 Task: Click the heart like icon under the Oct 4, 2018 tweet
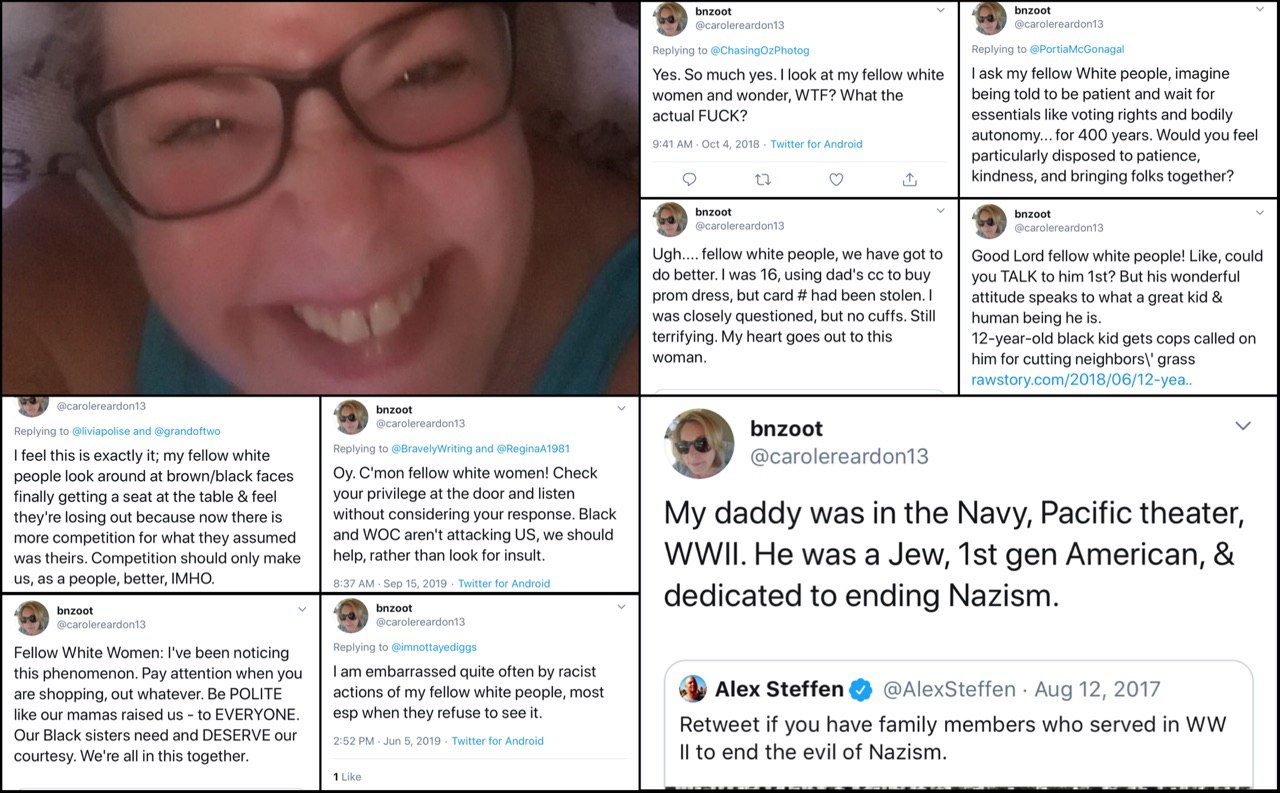tap(836, 179)
